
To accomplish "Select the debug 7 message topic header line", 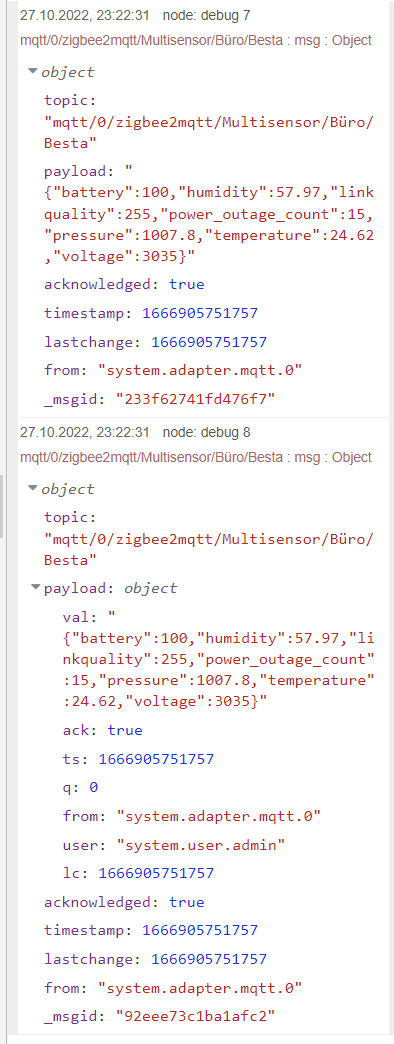I will point(196,40).
